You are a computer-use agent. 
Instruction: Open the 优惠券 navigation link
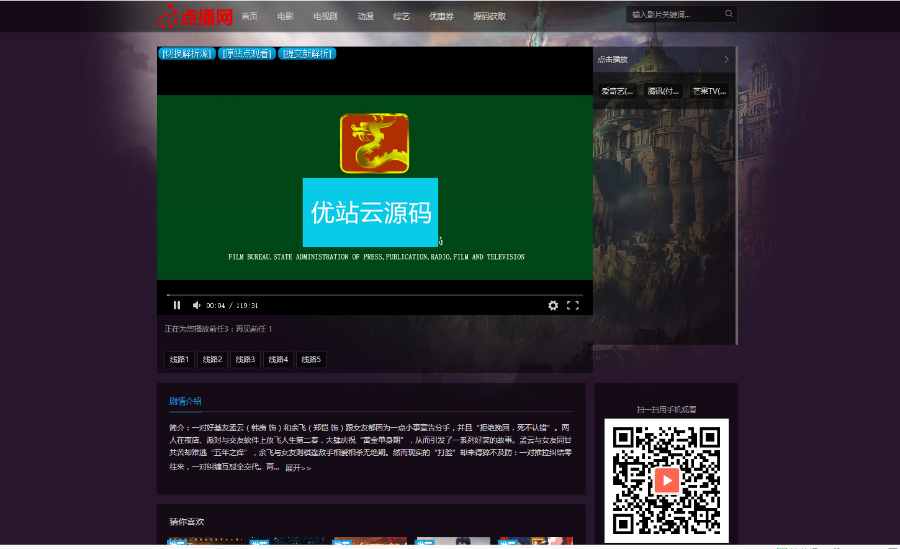(441, 16)
